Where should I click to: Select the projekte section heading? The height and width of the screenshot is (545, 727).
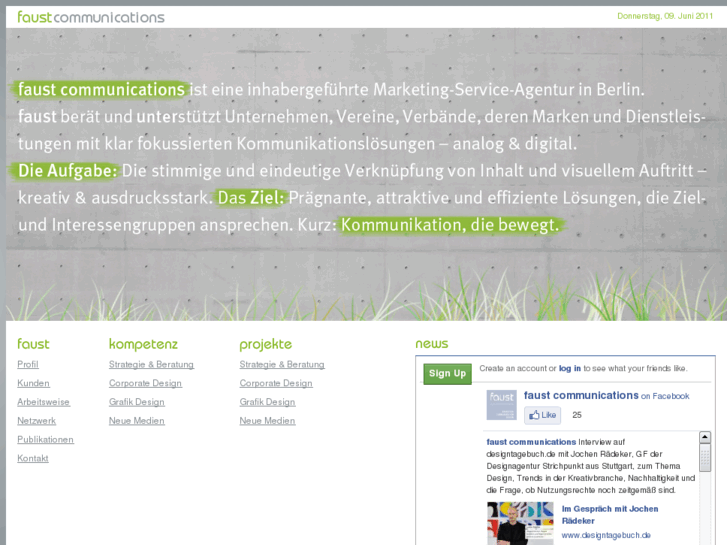click(x=266, y=345)
